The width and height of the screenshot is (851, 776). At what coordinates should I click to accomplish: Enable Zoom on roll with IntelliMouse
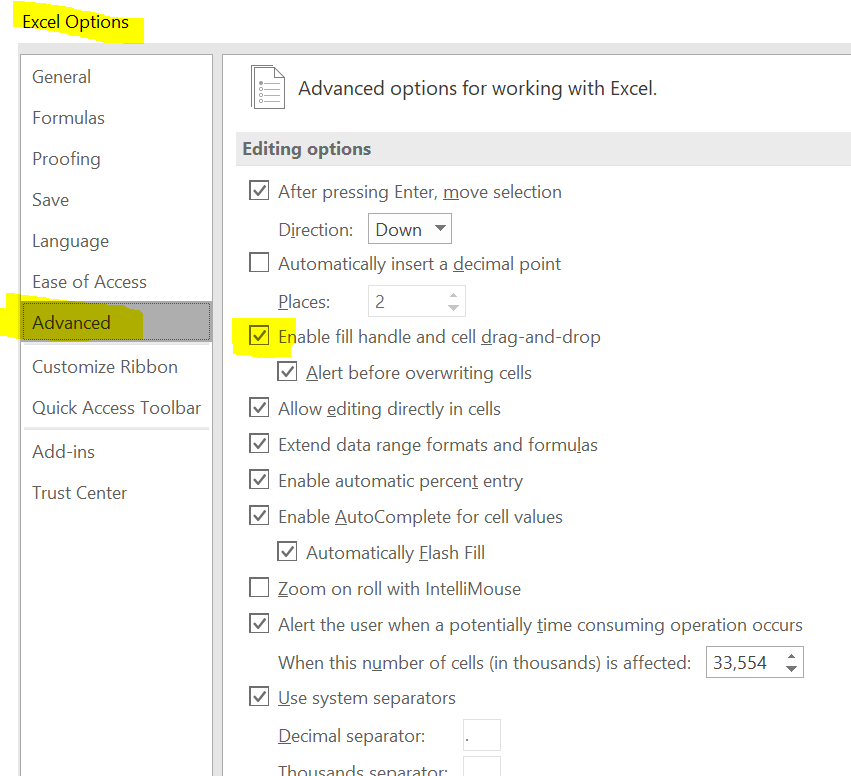click(x=259, y=587)
